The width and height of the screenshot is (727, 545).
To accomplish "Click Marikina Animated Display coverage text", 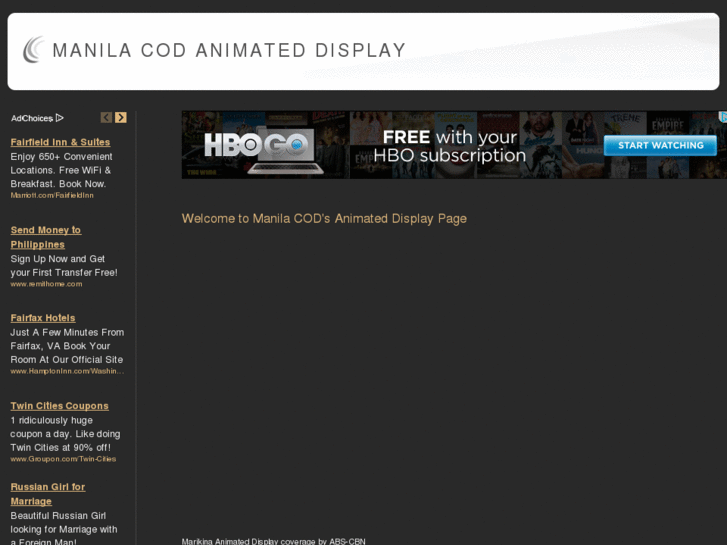I will pos(274,541).
